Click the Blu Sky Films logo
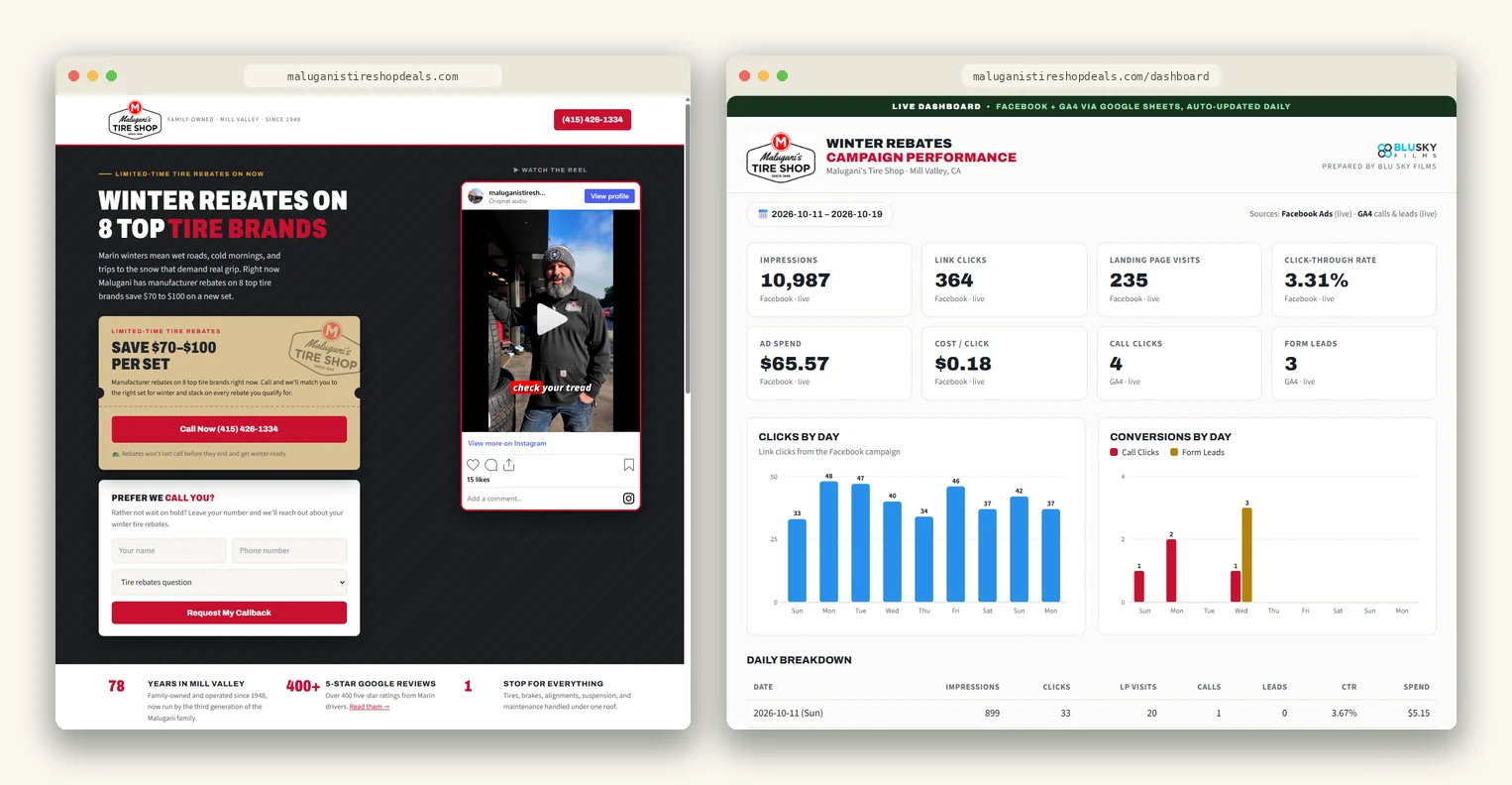This screenshot has width=1512, height=785. point(1407,150)
